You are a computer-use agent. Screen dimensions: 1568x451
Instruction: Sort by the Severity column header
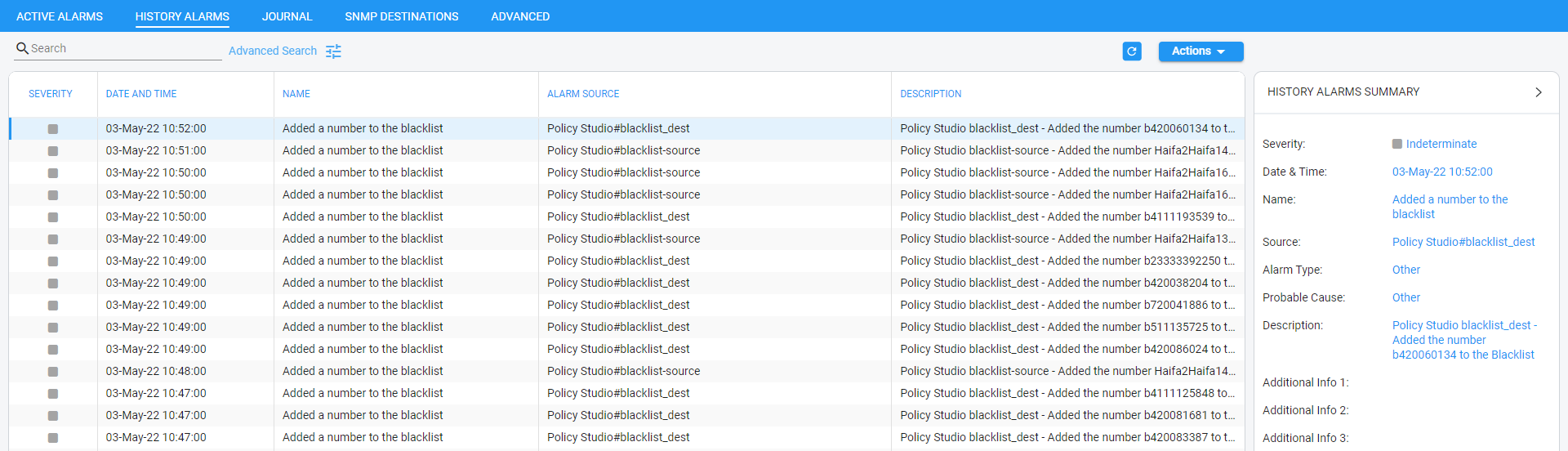pyautogui.click(x=51, y=94)
